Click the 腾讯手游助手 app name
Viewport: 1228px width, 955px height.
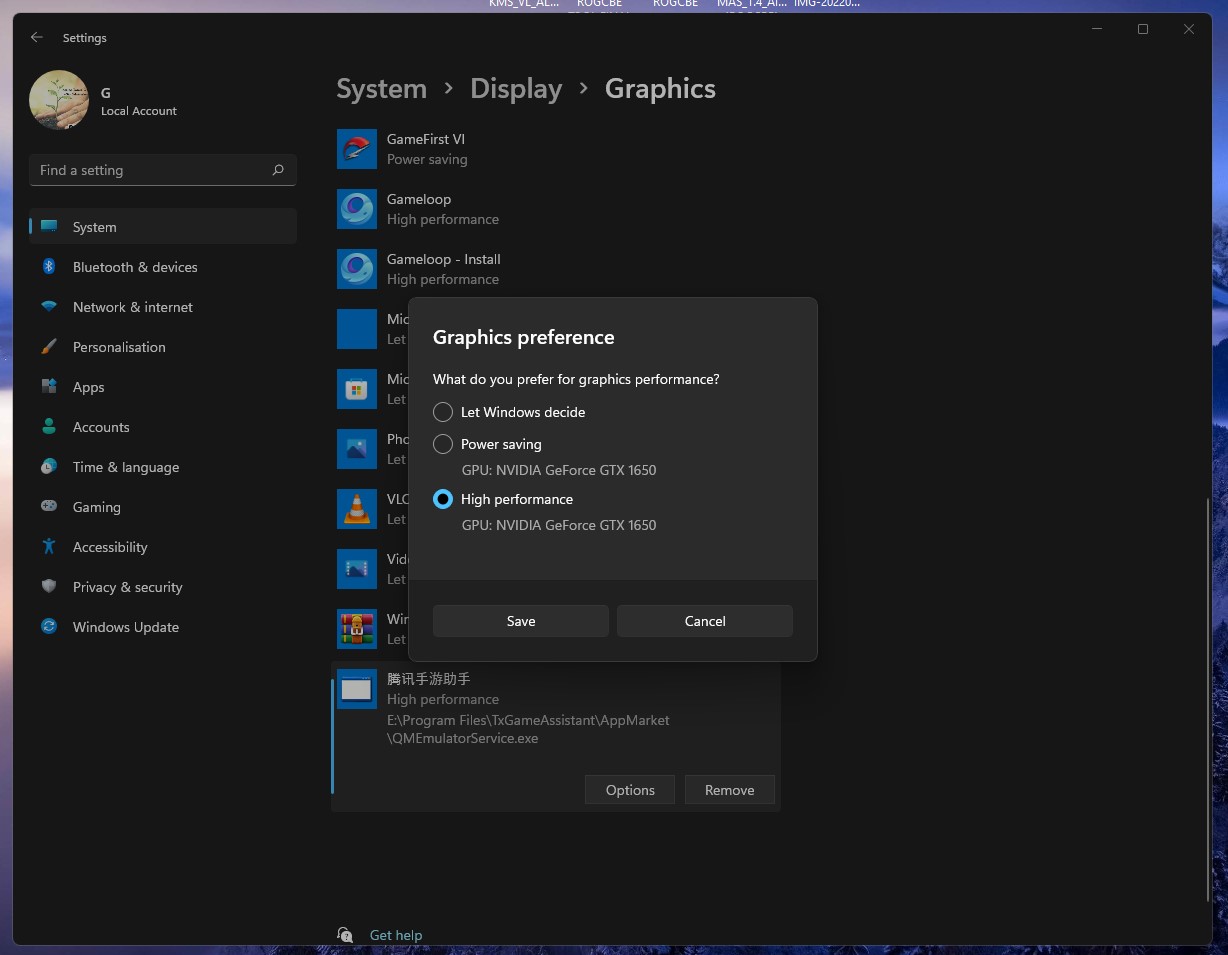pyautogui.click(x=429, y=679)
